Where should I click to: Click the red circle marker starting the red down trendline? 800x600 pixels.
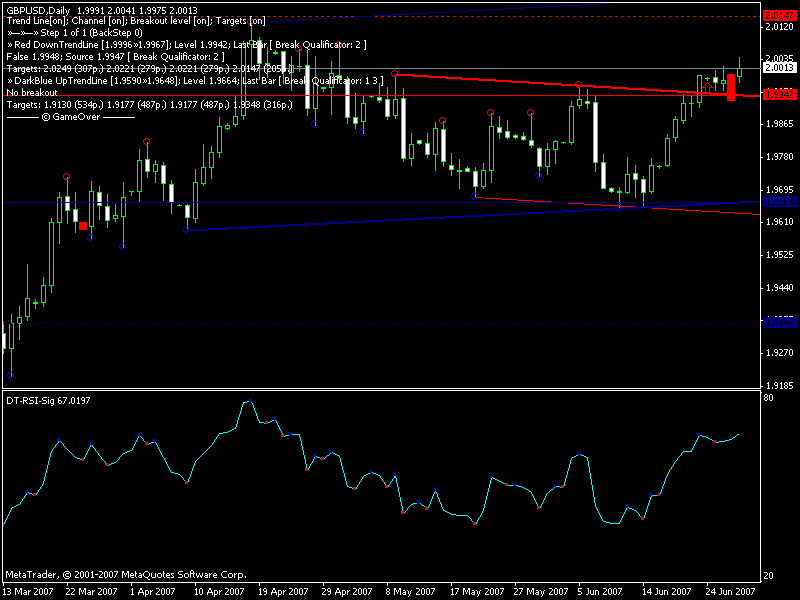395,73
